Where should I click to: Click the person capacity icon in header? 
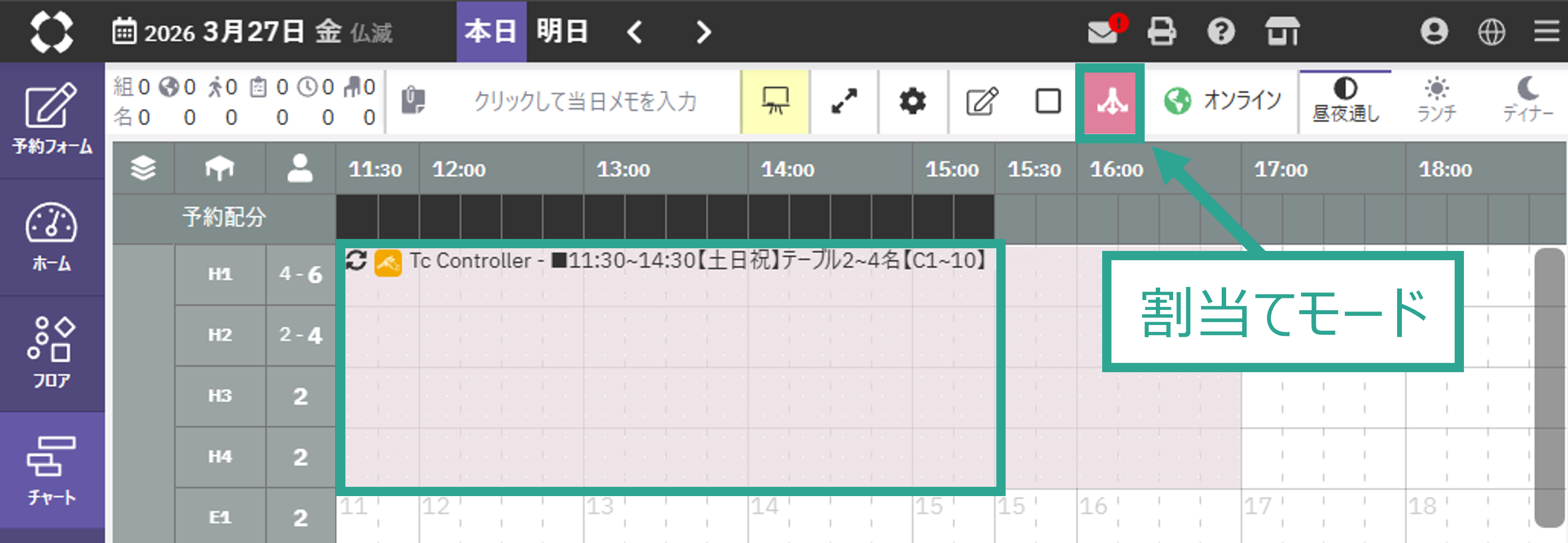(299, 169)
